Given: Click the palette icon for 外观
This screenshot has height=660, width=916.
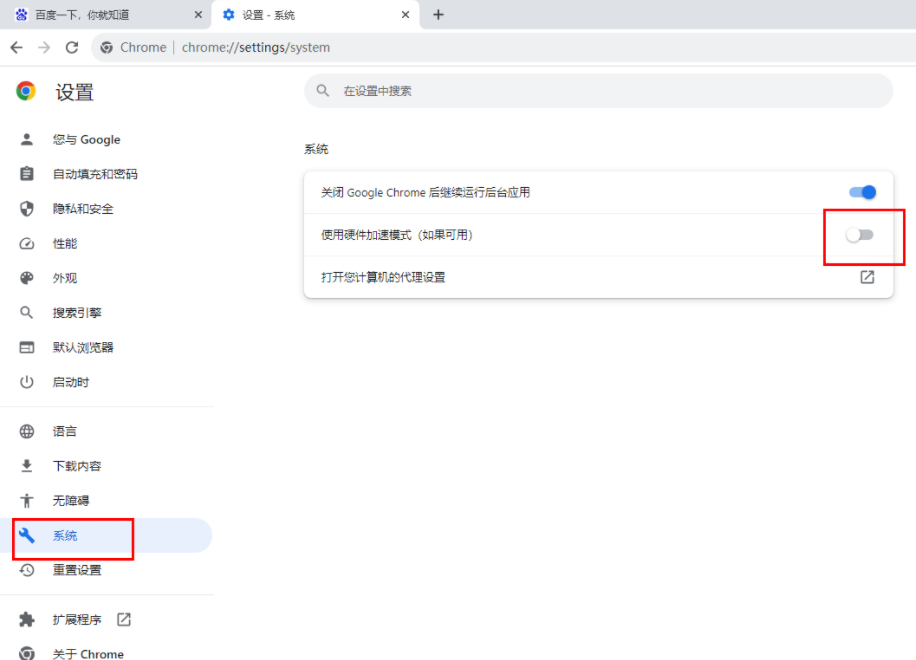Looking at the screenshot, I should [x=27, y=278].
